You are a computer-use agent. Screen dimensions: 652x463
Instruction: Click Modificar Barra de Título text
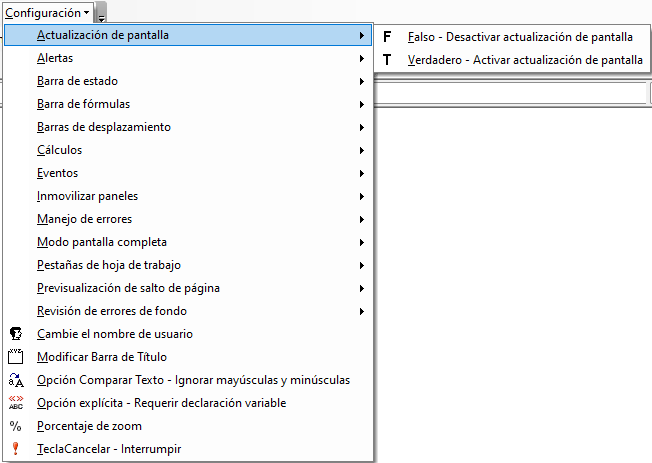click(x=102, y=357)
